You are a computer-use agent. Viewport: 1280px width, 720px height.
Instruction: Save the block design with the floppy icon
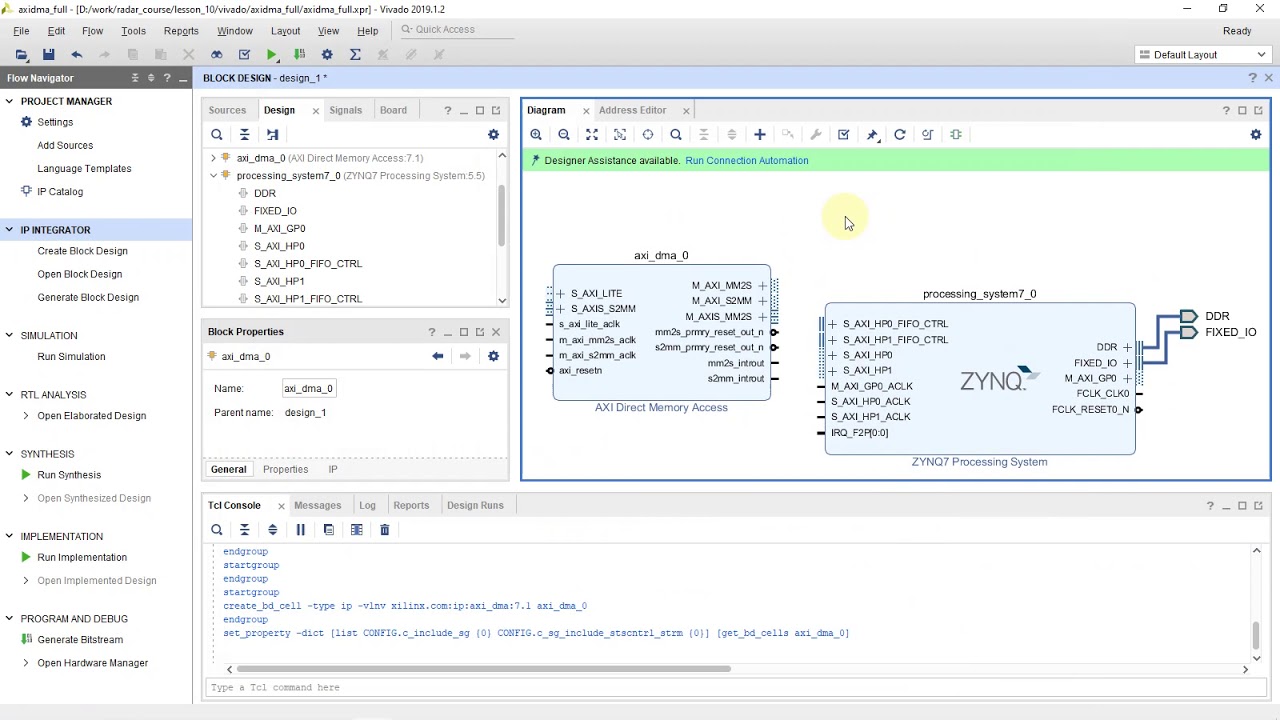click(x=48, y=54)
